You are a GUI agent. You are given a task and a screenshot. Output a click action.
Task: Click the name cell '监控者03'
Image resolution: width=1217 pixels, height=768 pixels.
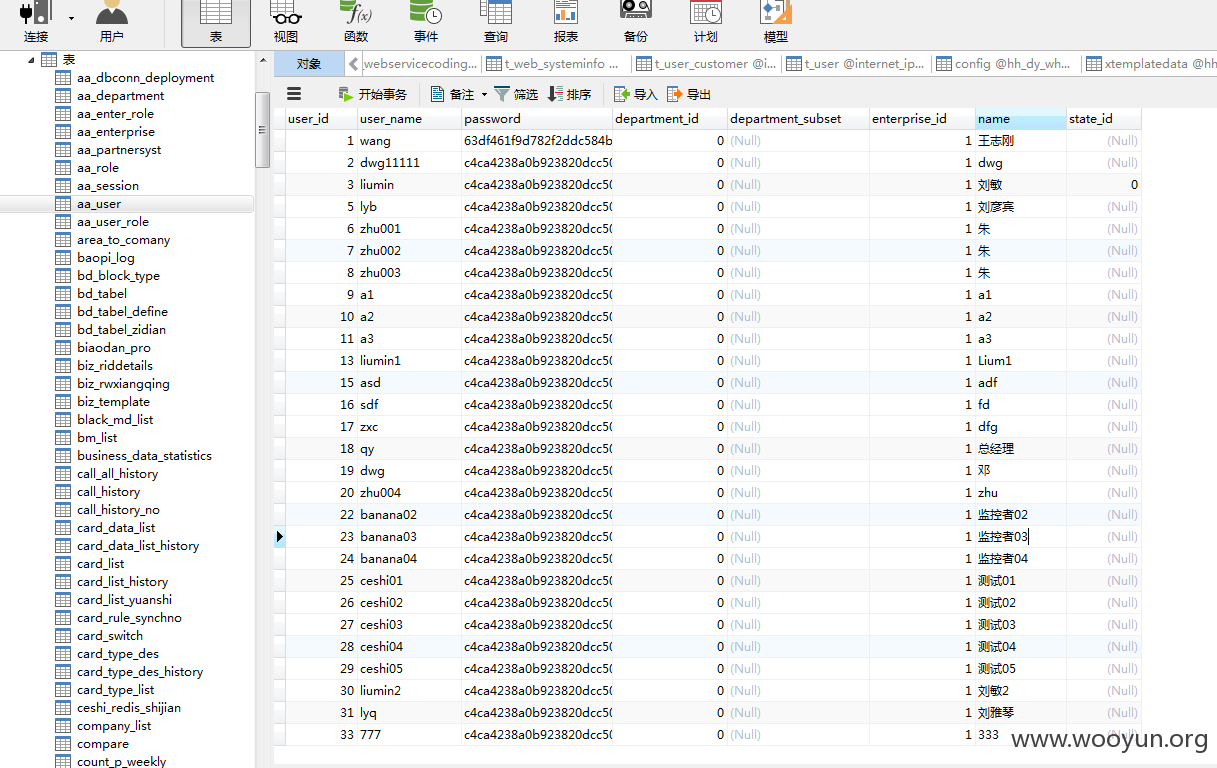tap(1021, 537)
